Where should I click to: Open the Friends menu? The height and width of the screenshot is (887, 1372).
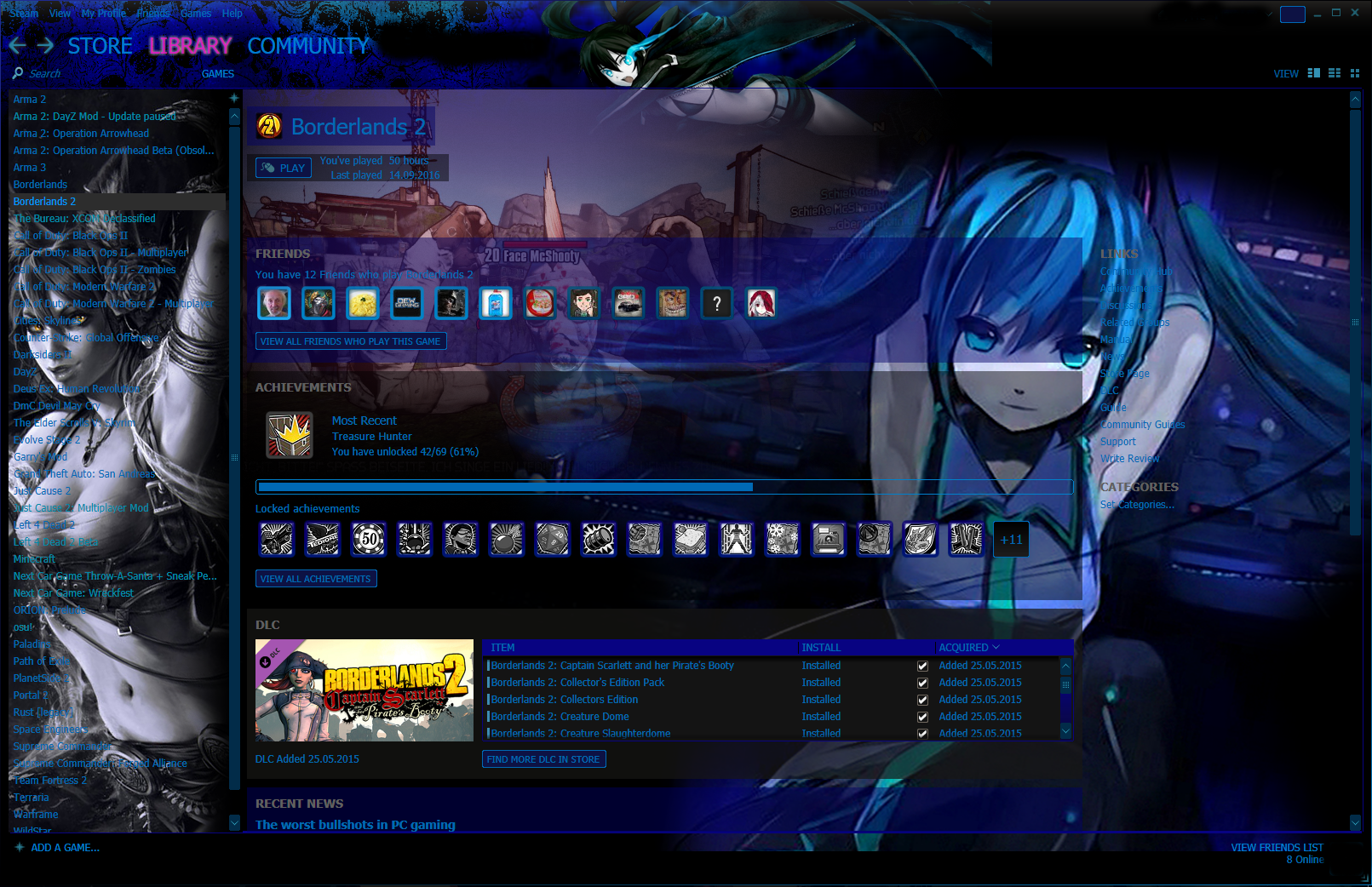click(x=153, y=13)
